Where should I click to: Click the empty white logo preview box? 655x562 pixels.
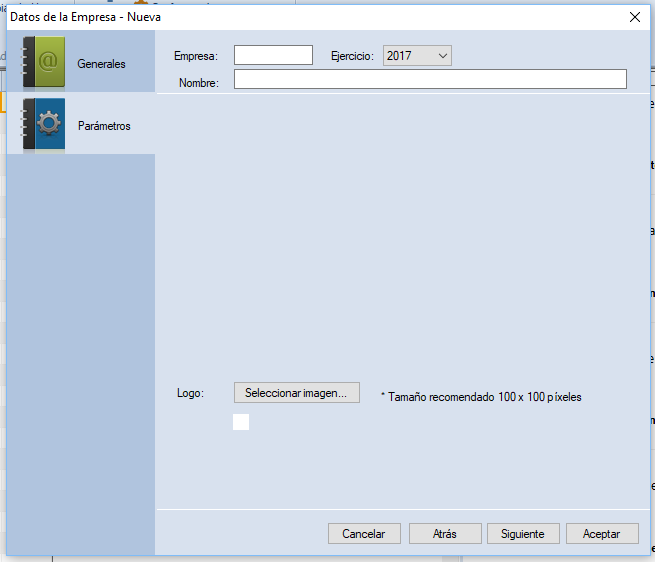click(241, 422)
